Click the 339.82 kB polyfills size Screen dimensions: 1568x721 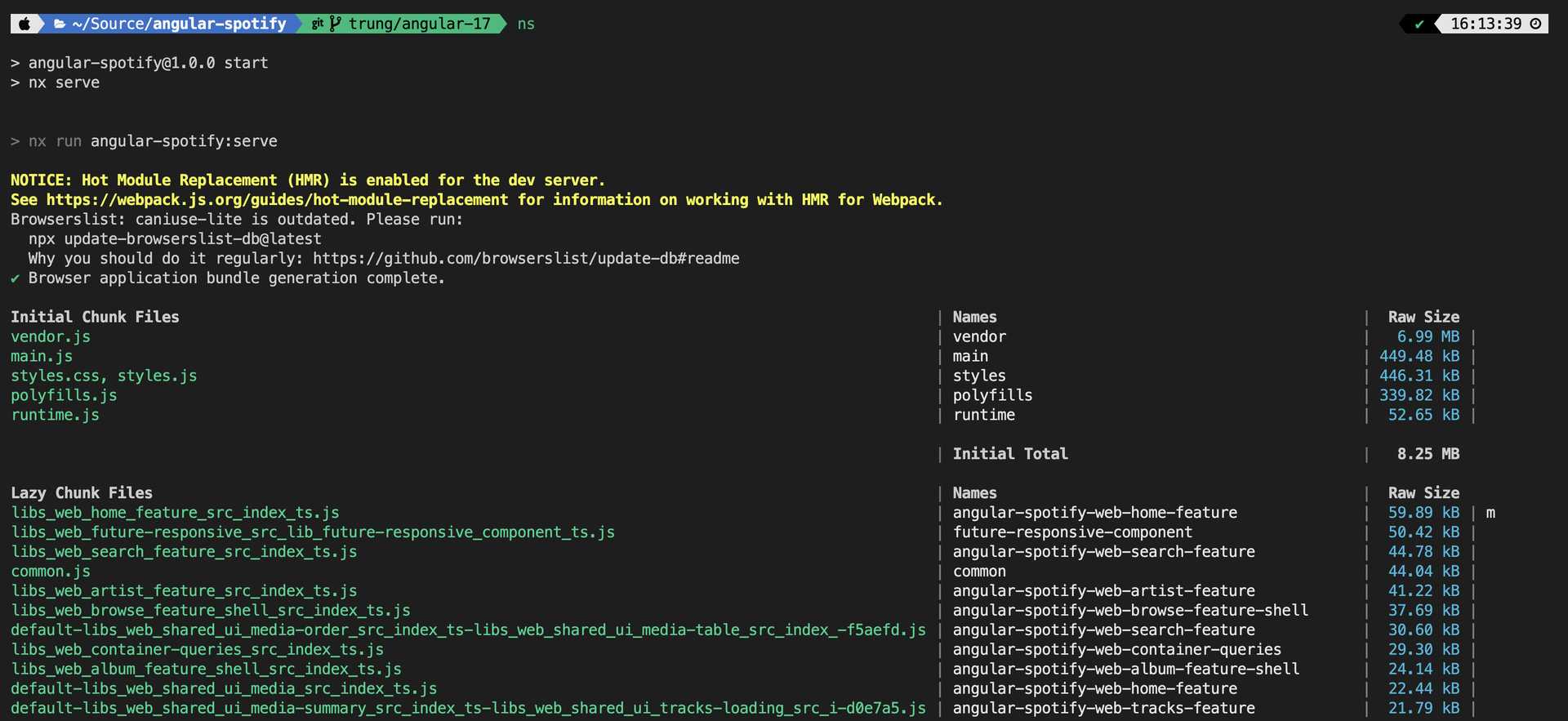tap(1419, 395)
